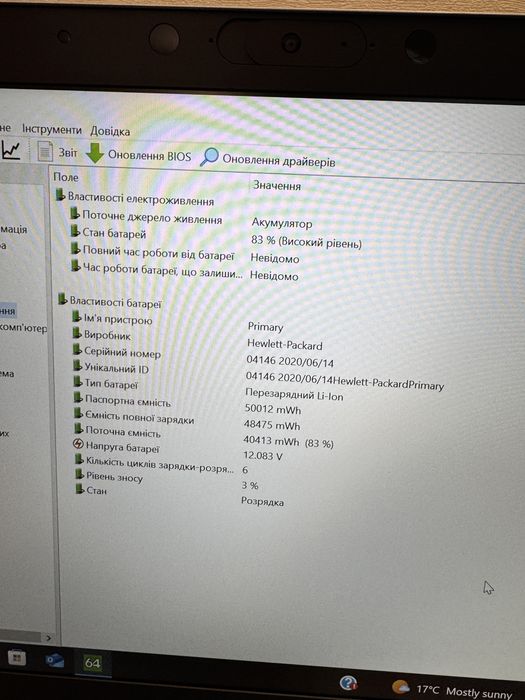Open the Outlook mail taskbar icon
The height and width of the screenshot is (700, 525).
[x=55, y=660]
